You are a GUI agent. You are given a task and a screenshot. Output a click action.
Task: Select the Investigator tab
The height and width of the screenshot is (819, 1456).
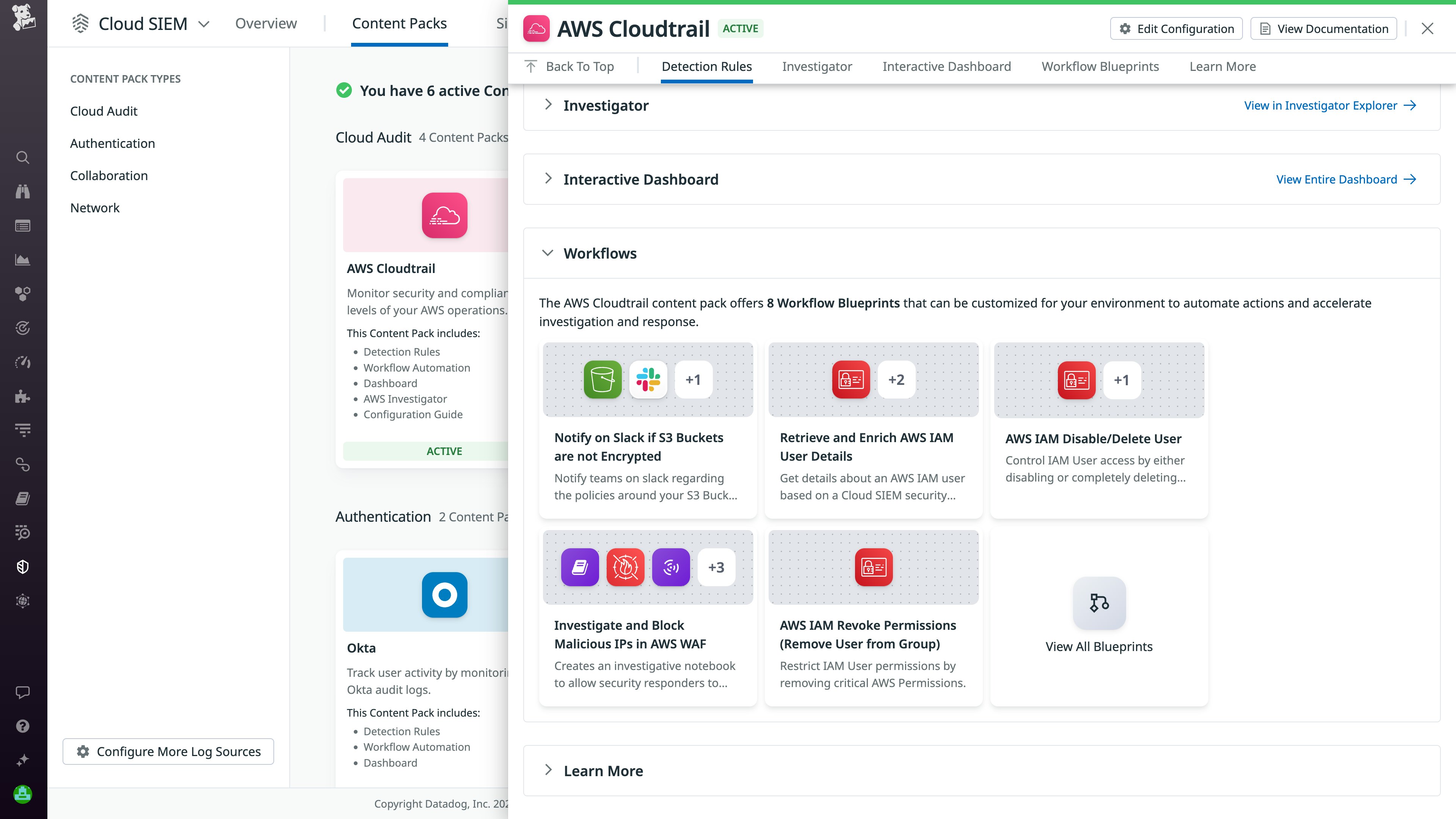tap(817, 66)
